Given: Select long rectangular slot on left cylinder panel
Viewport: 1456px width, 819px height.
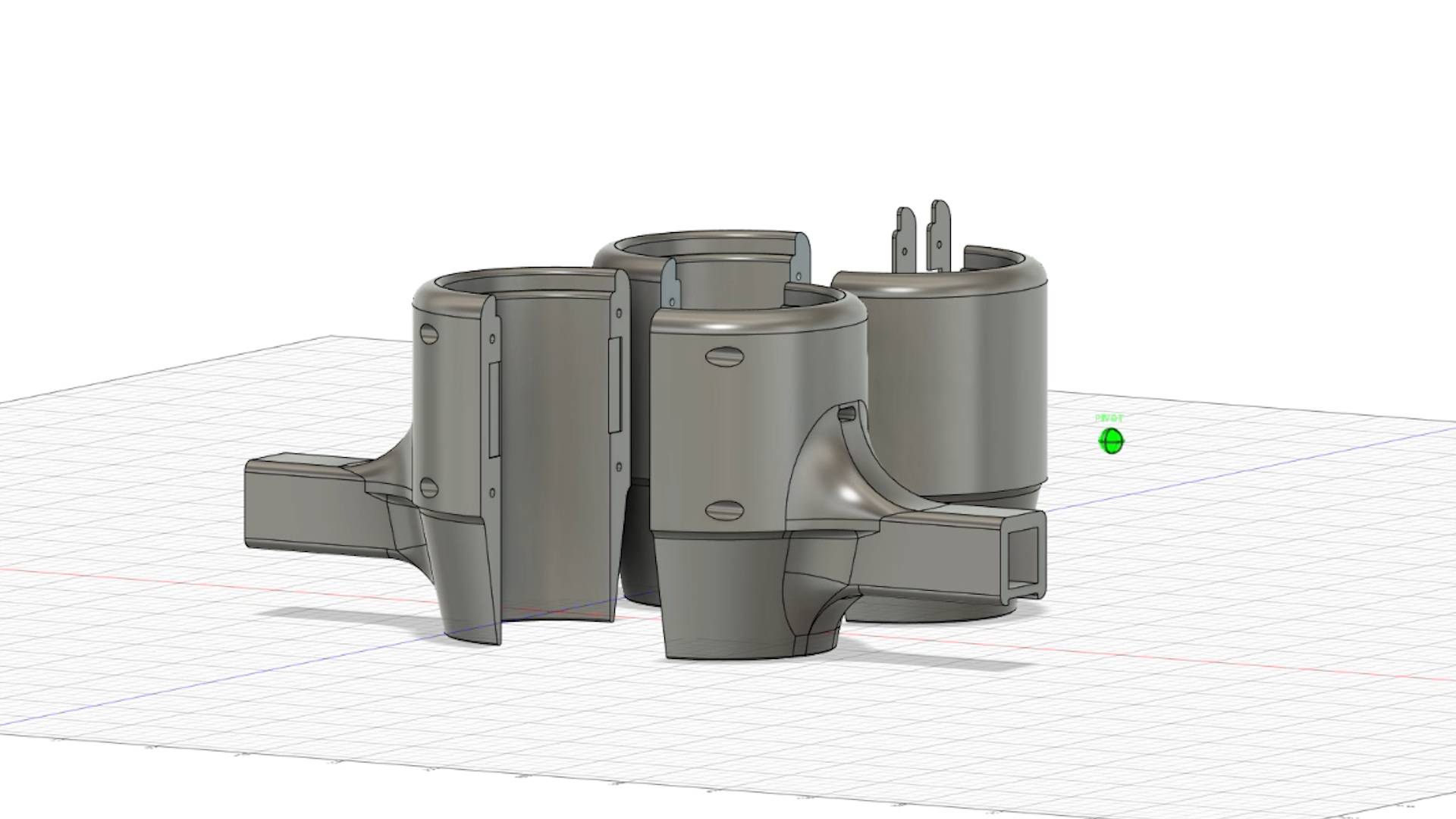Looking at the screenshot, I should tap(494, 409).
